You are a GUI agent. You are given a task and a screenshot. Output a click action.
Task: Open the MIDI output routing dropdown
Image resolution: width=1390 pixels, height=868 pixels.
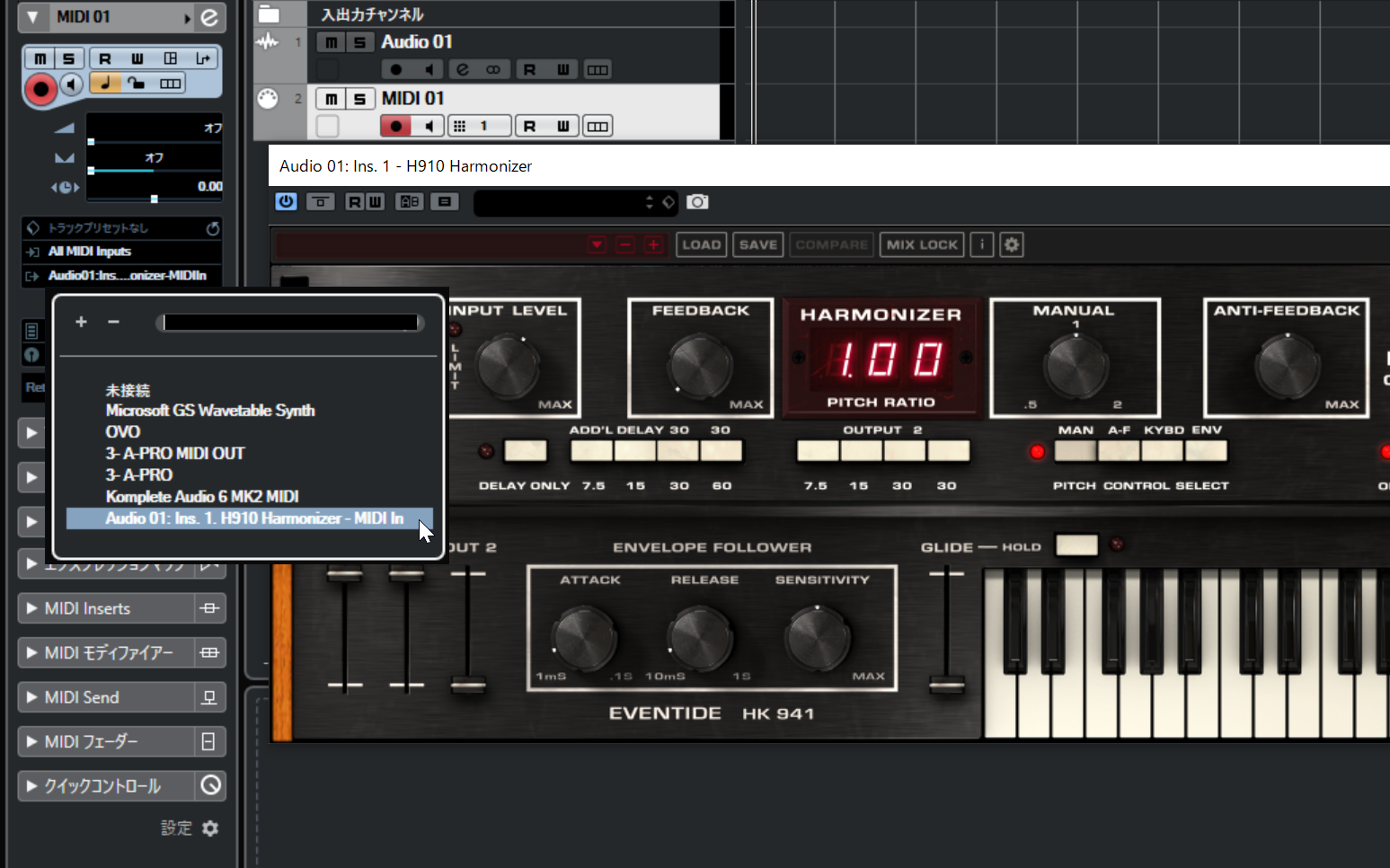122,276
